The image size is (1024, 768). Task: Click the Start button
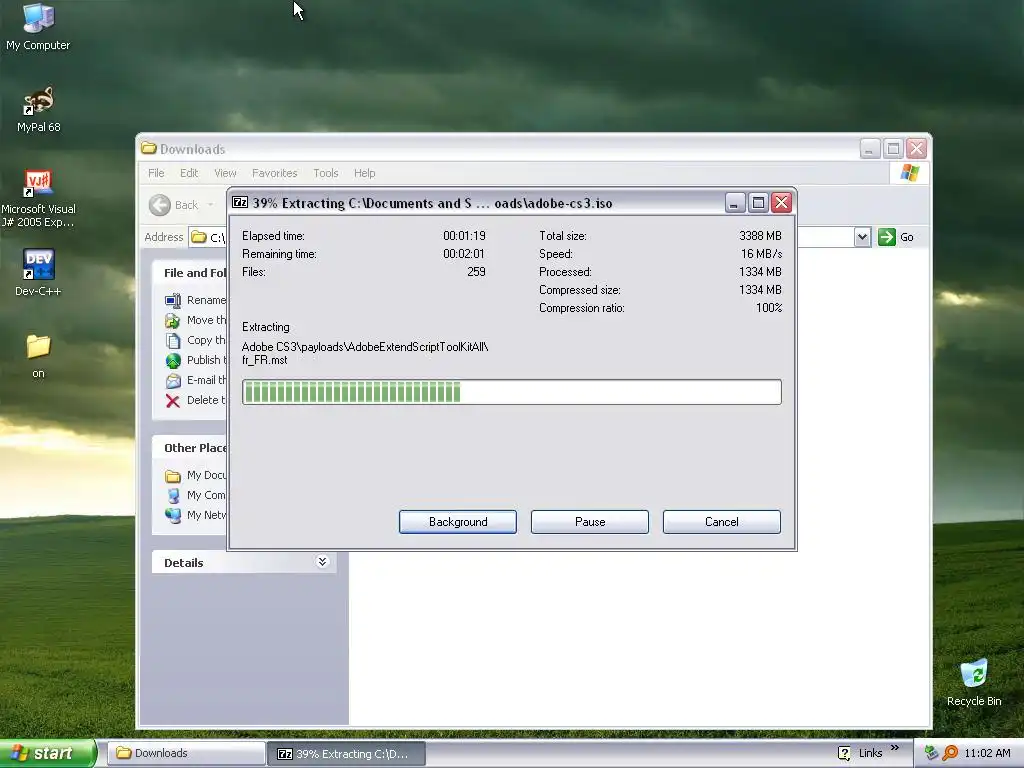coord(48,754)
